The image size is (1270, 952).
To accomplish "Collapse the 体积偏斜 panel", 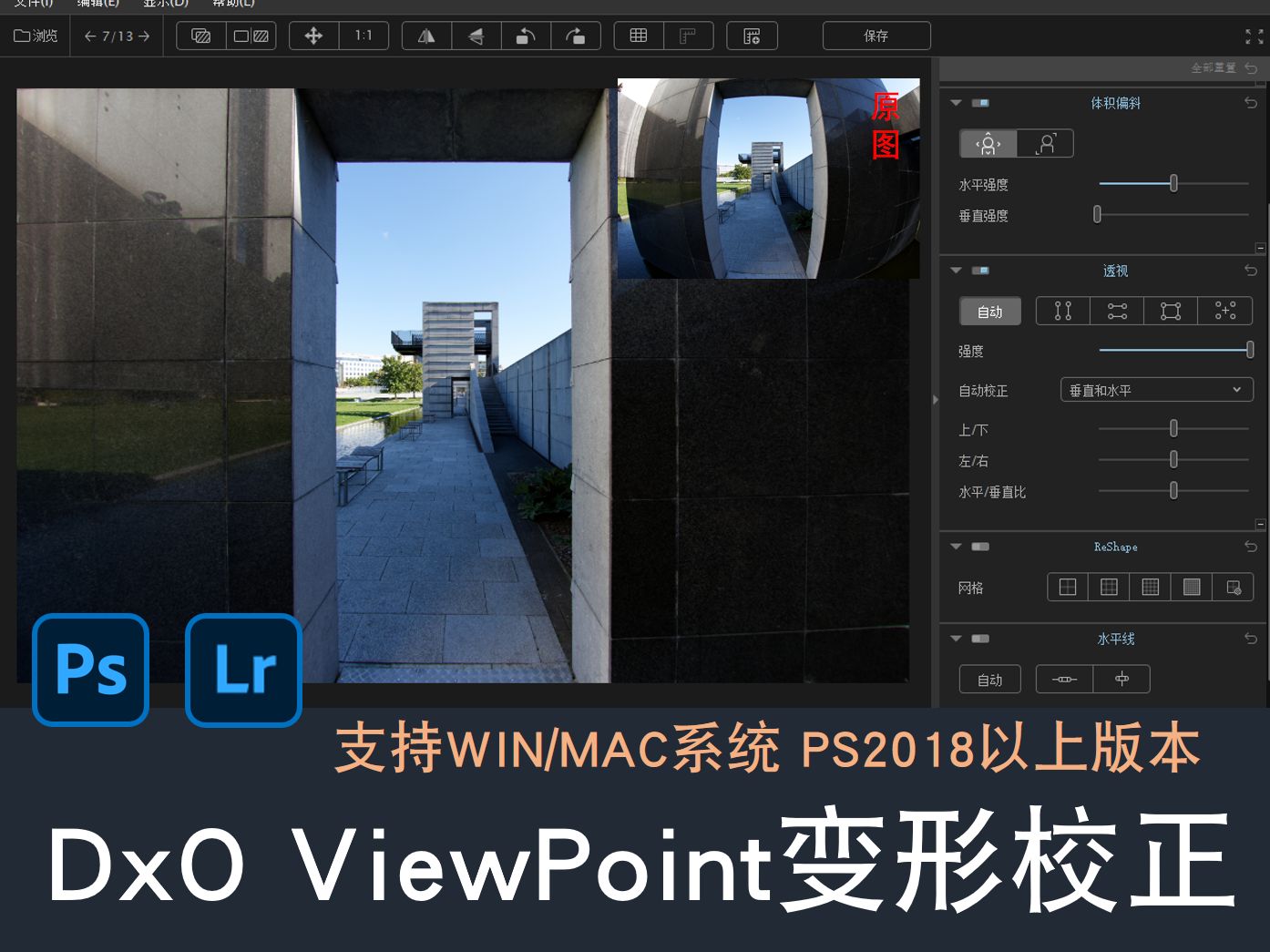I will [x=956, y=103].
